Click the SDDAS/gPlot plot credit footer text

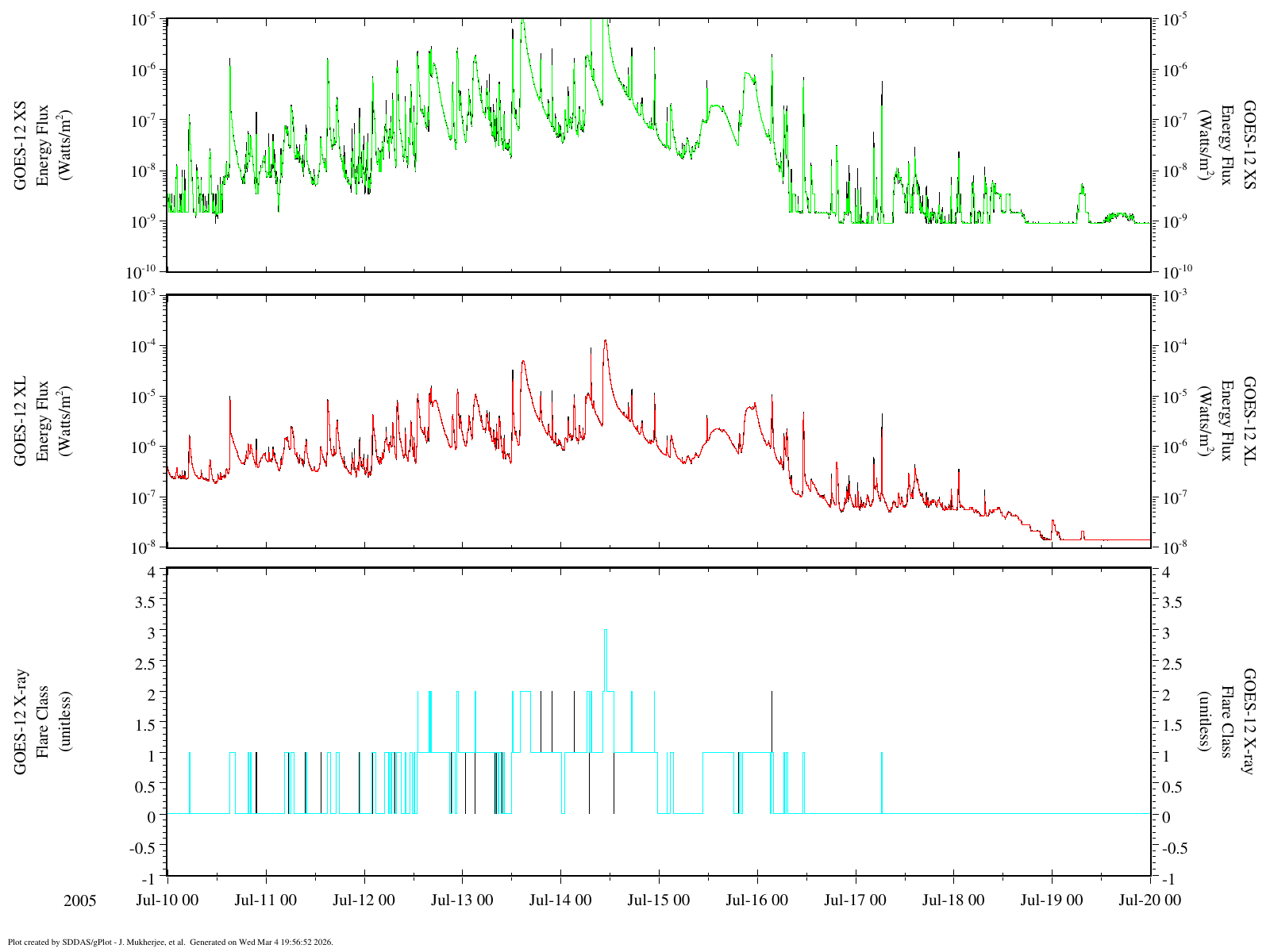click(170, 942)
